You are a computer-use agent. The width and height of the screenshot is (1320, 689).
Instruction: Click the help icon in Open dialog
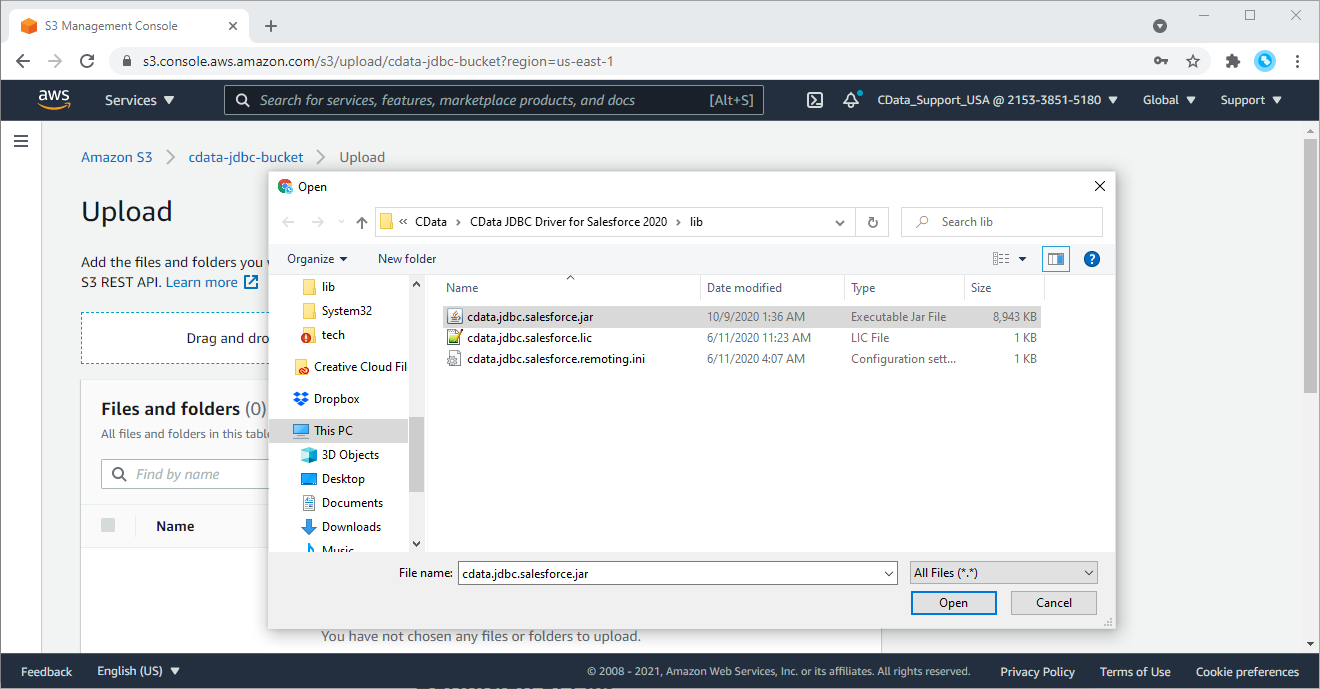1092,259
